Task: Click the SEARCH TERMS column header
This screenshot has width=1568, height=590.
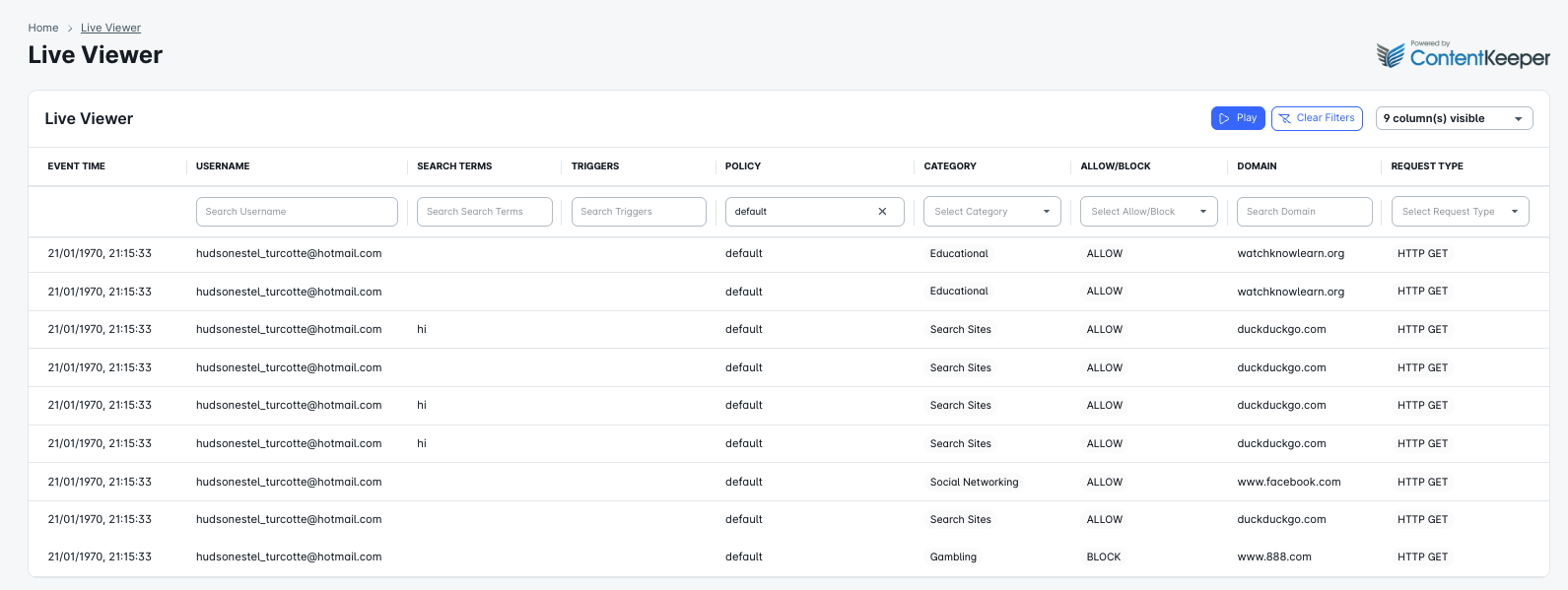Action: [x=454, y=166]
